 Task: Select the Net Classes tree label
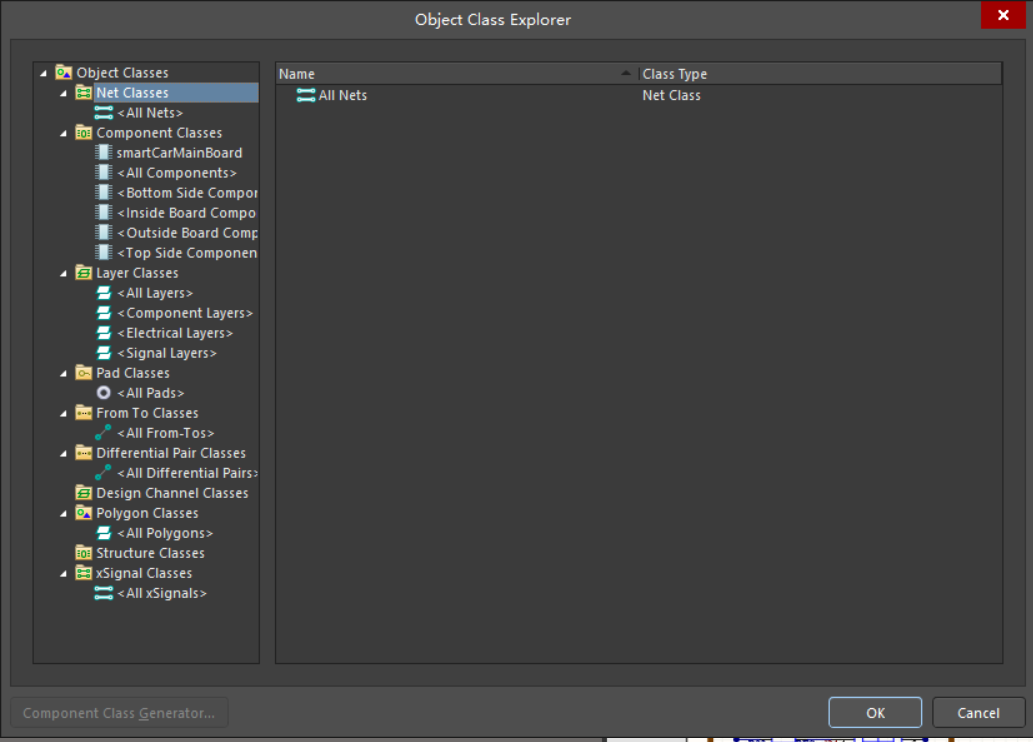tap(132, 93)
